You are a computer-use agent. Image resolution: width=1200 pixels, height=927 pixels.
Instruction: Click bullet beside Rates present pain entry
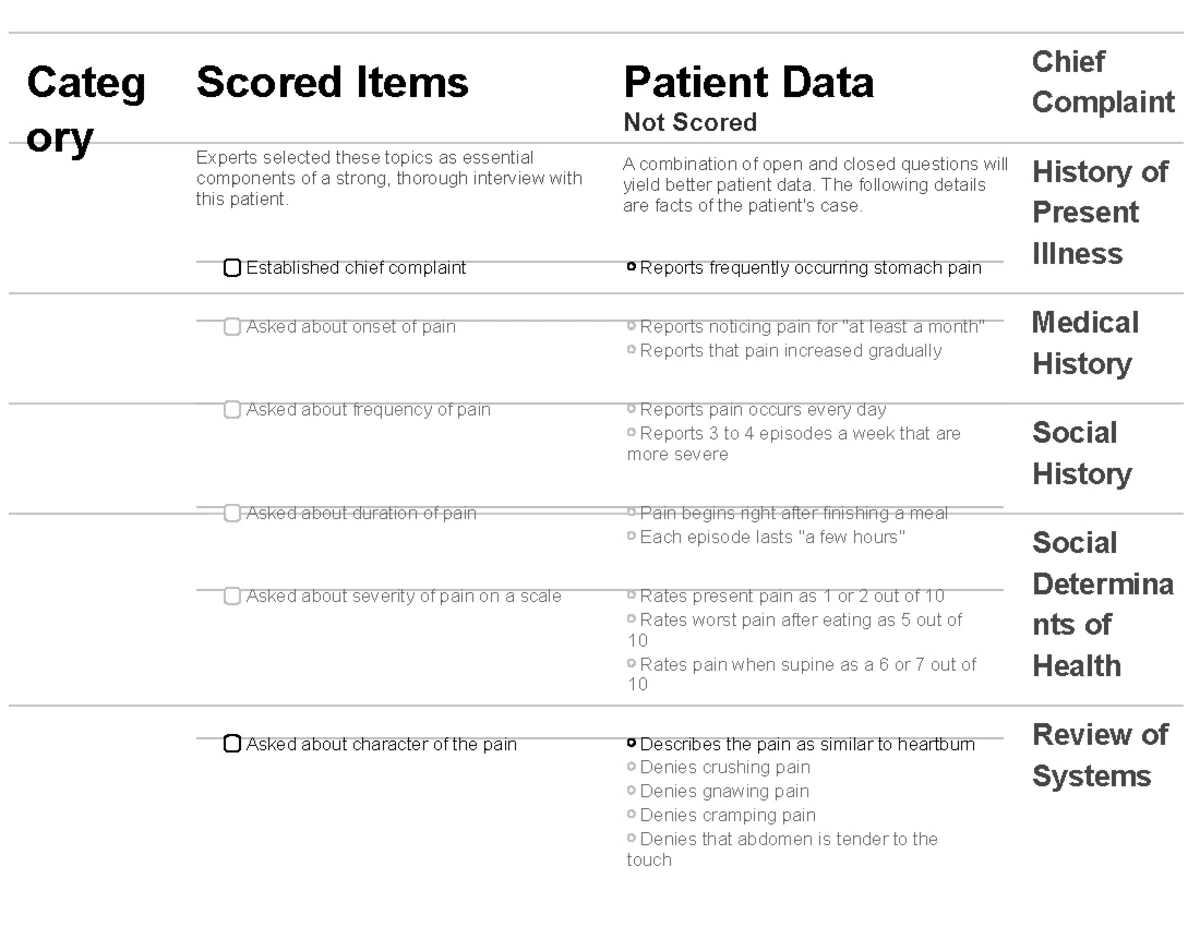click(x=631, y=597)
